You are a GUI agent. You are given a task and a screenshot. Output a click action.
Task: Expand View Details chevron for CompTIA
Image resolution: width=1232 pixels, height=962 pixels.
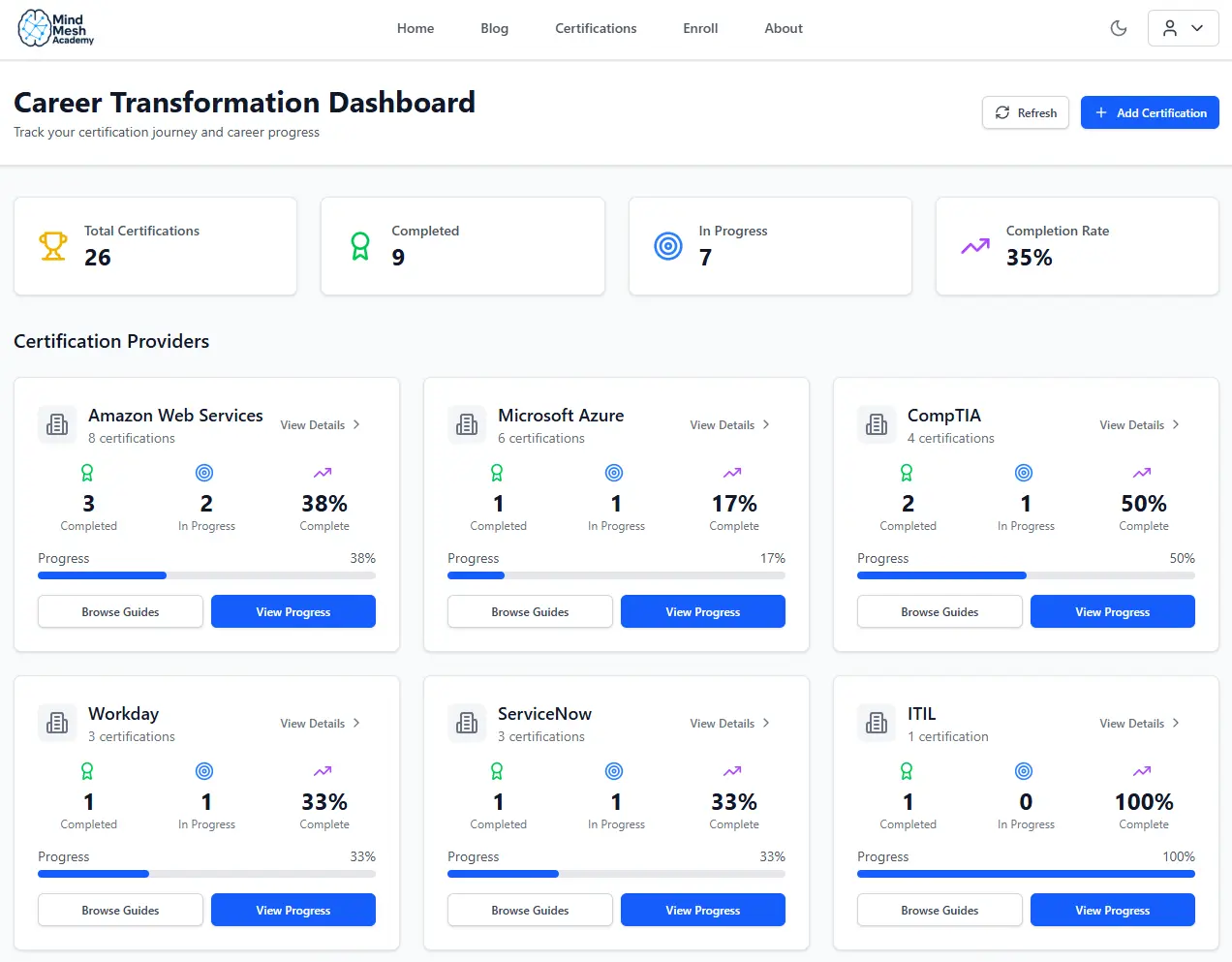click(1176, 424)
